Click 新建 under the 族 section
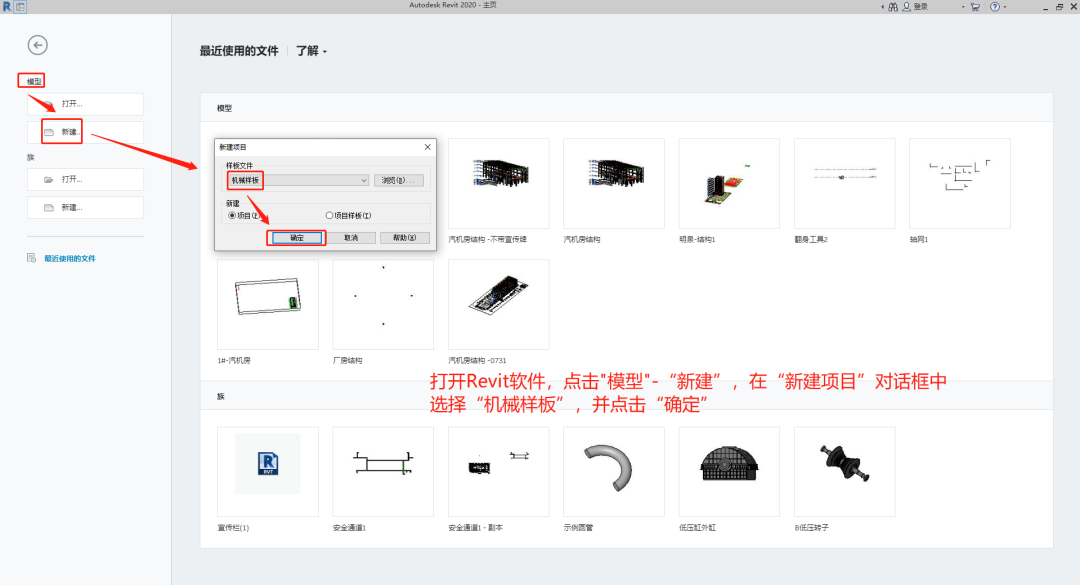1080x585 pixels. [85, 207]
